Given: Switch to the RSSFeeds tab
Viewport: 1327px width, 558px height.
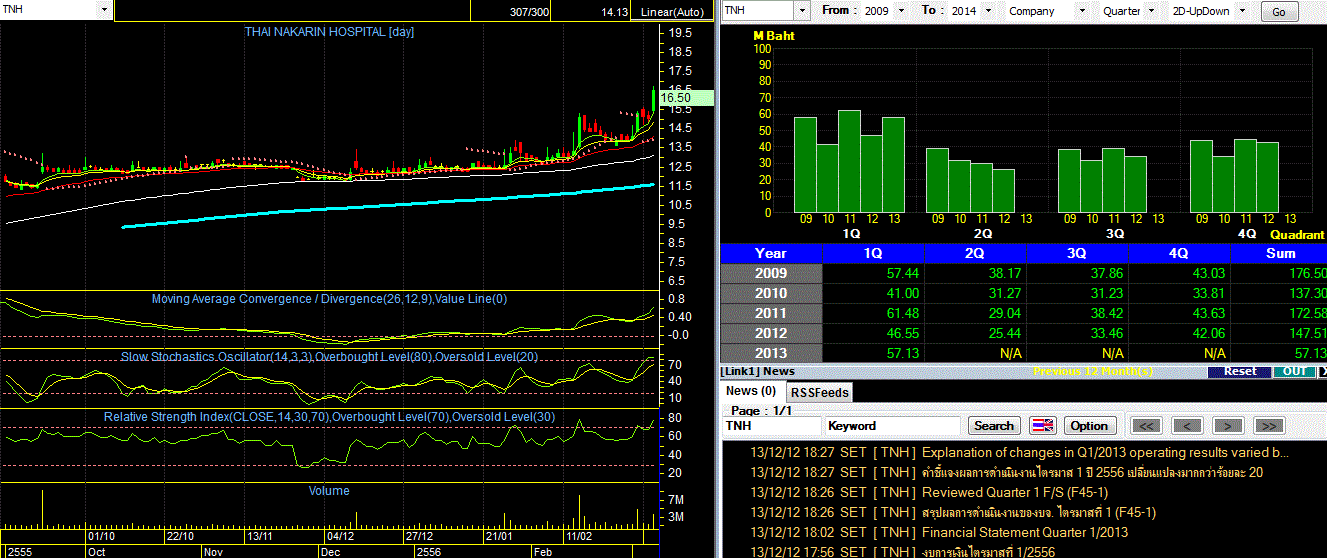Looking at the screenshot, I should [x=819, y=392].
